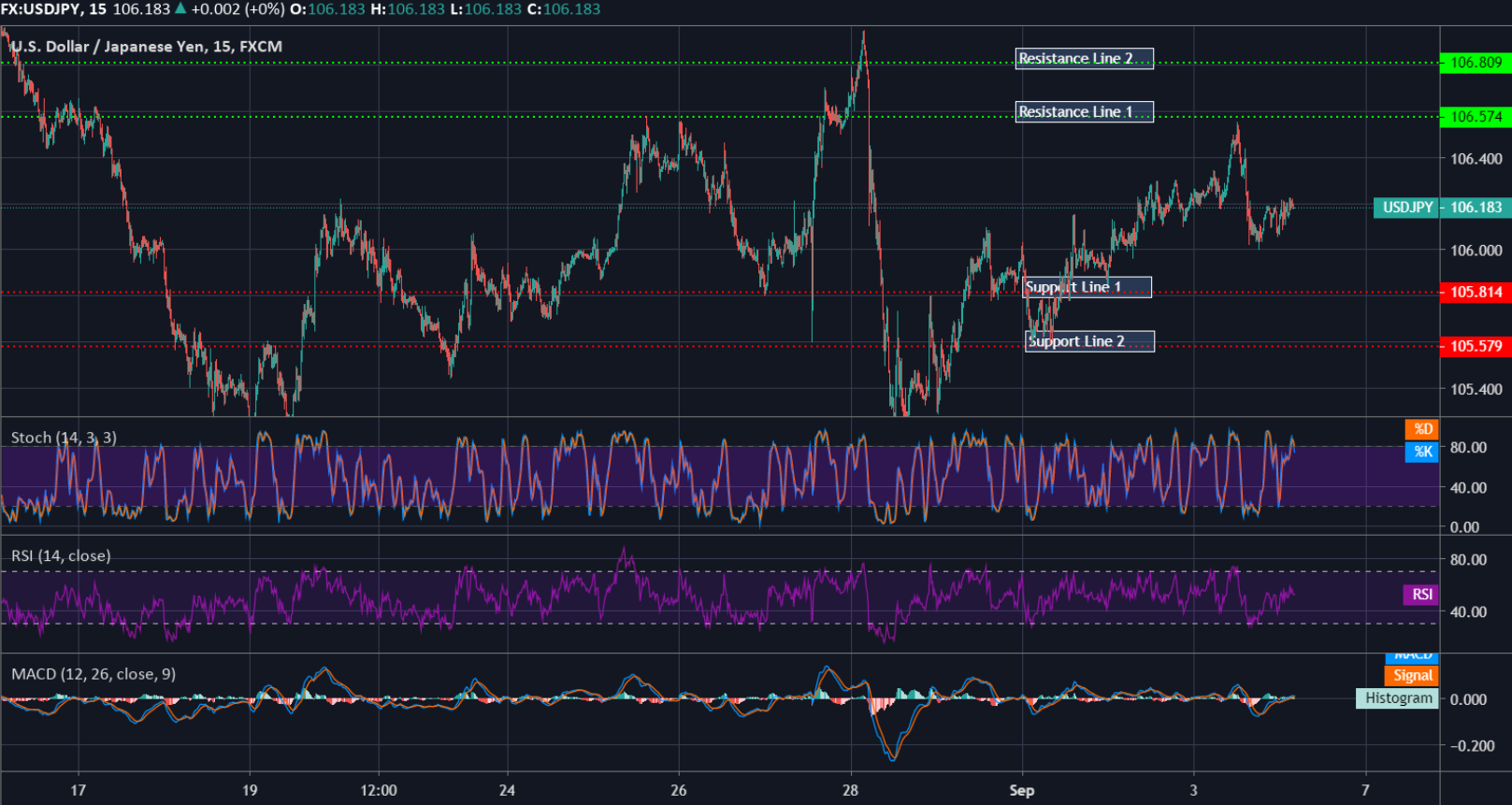Click the 17 date label on time axis
Viewport: 1512px width, 805px height.
click(x=79, y=790)
